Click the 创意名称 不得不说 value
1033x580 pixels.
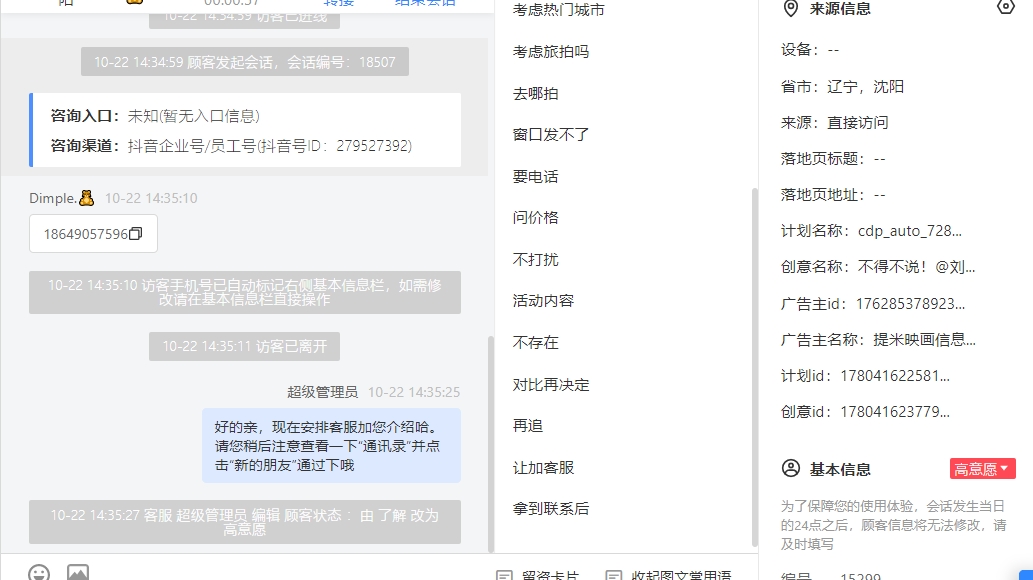916,267
